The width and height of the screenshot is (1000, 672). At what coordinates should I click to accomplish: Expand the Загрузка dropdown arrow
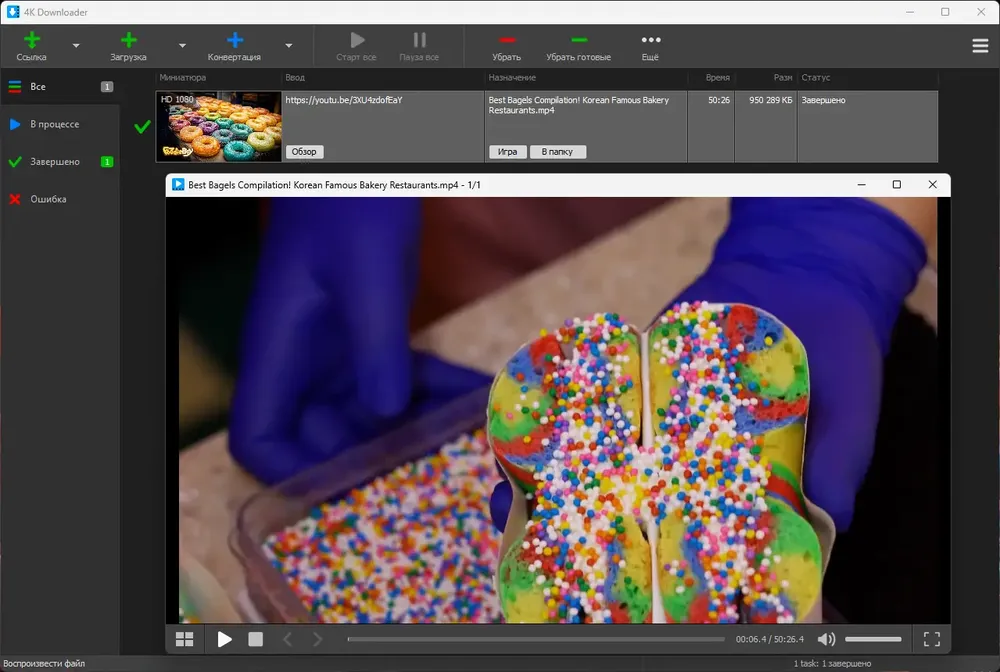(182, 46)
